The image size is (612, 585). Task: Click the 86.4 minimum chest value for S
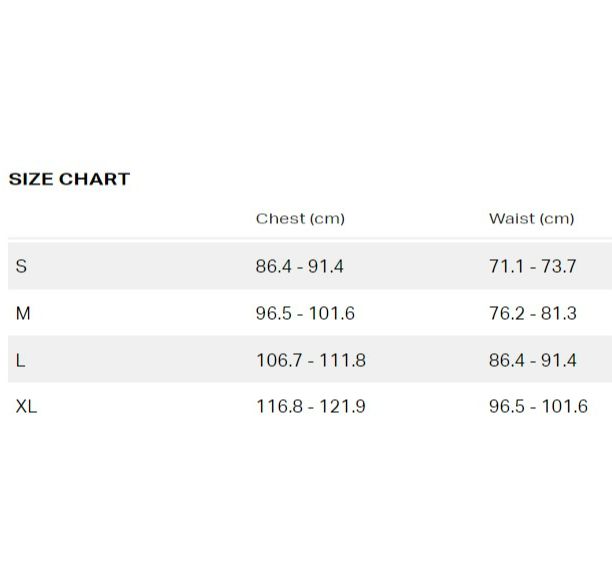274,267
